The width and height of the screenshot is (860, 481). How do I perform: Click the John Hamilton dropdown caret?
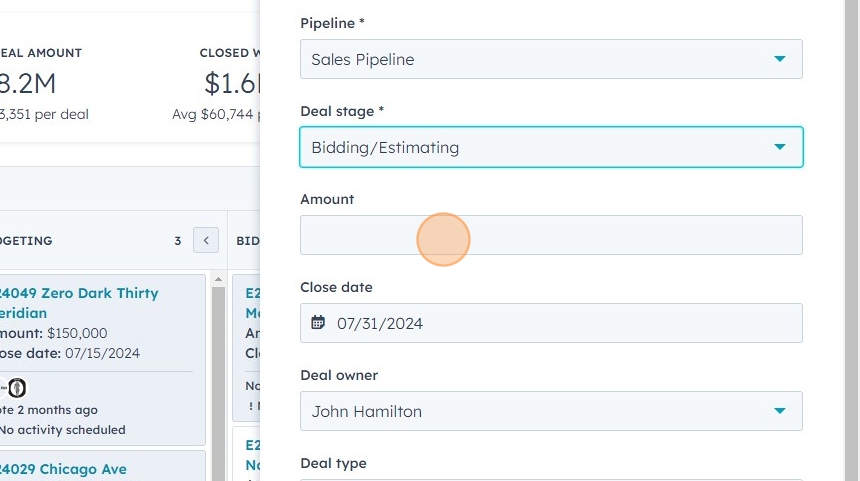[780, 411]
